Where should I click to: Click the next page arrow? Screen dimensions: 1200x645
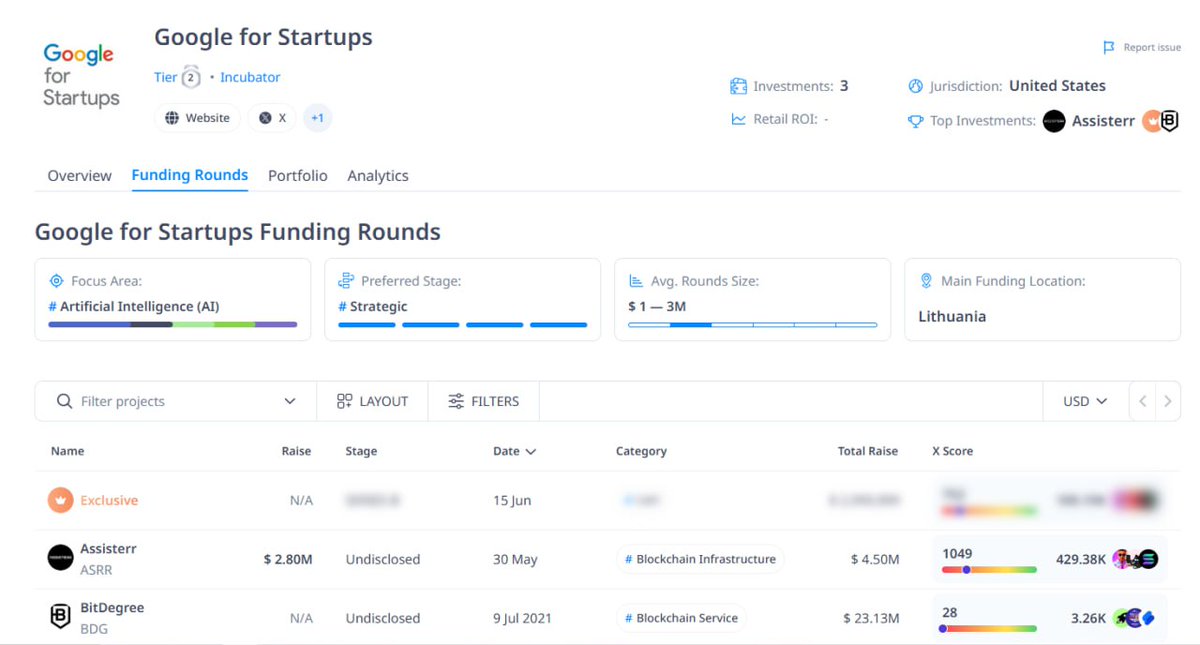click(1167, 401)
